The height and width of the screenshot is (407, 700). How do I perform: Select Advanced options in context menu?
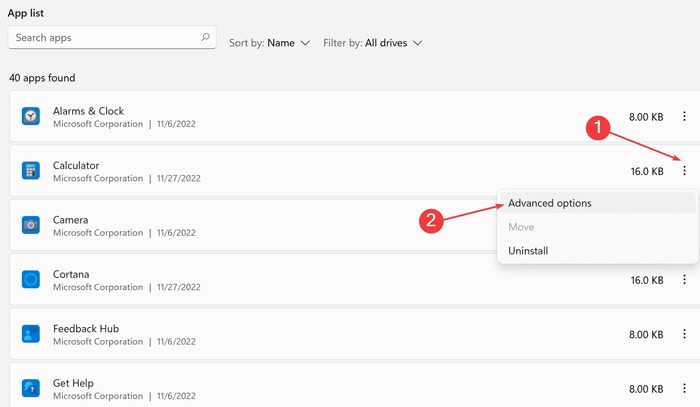(550, 203)
